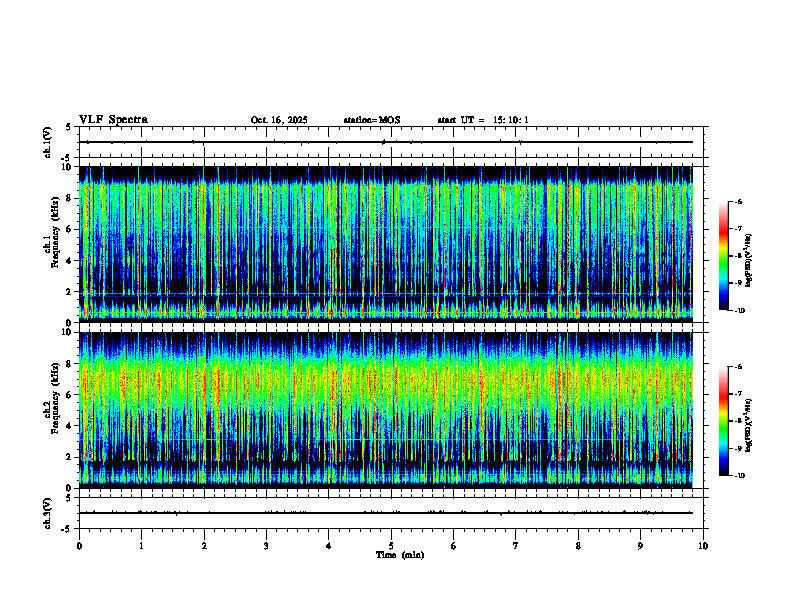The height and width of the screenshot is (612, 792).
Task: Click the "9" tick on time axis
Action: point(640,546)
